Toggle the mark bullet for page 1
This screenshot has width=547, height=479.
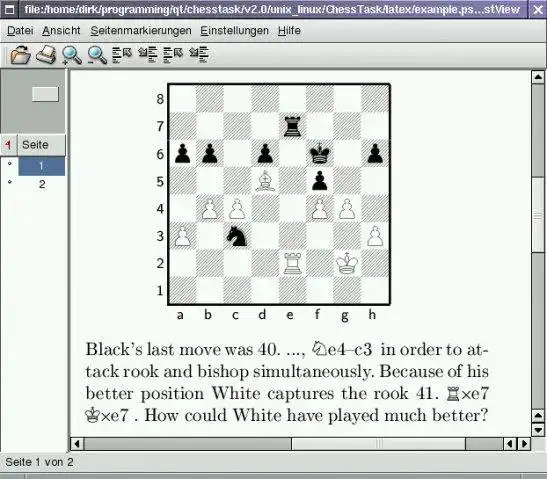9,163
